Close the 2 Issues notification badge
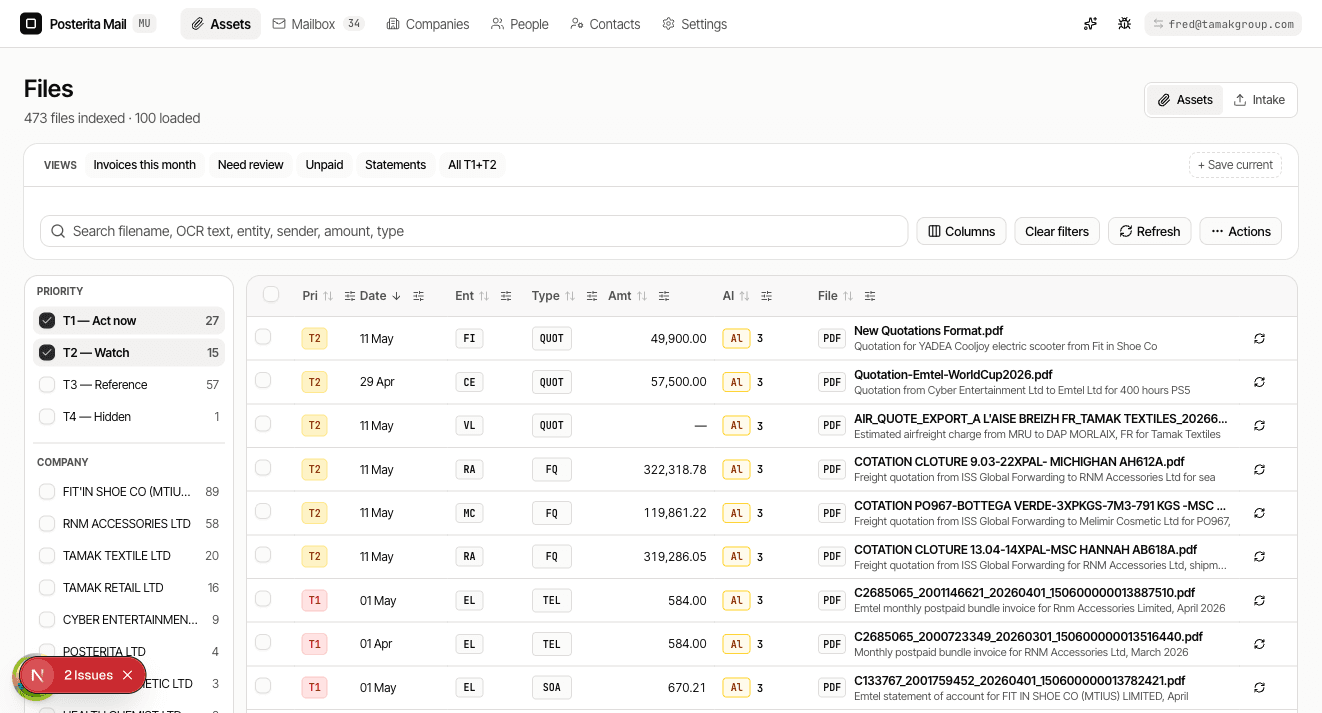The height and width of the screenshot is (713, 1322). [128, 675]
